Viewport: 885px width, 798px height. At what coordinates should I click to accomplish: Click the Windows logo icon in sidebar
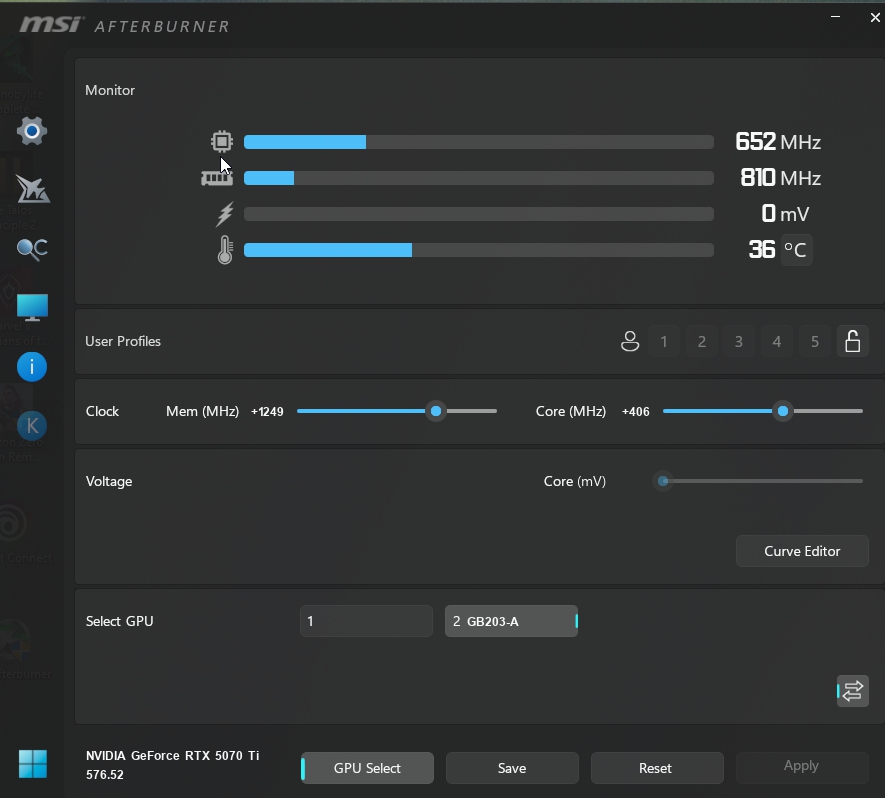click(33, 764)
